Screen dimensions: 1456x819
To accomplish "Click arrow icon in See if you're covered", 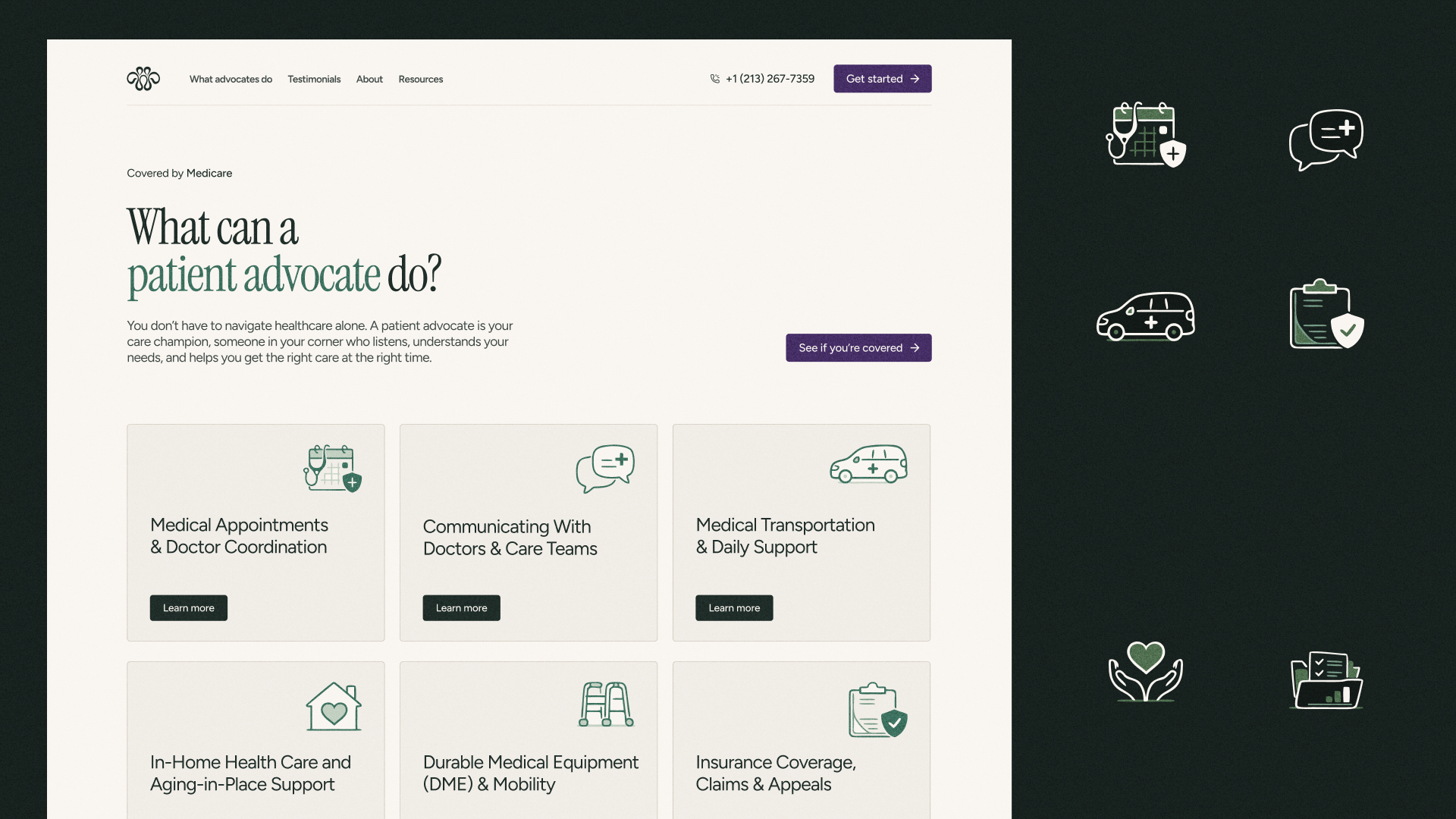I will click(x=915, y=348).
